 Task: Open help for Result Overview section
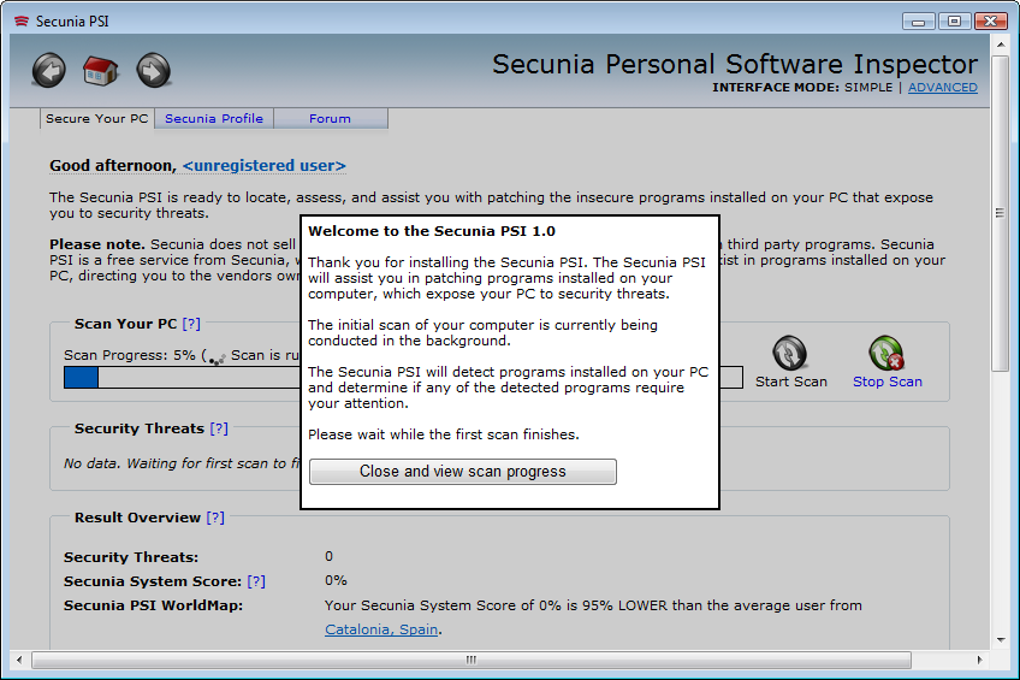click(x=215, y=518)
